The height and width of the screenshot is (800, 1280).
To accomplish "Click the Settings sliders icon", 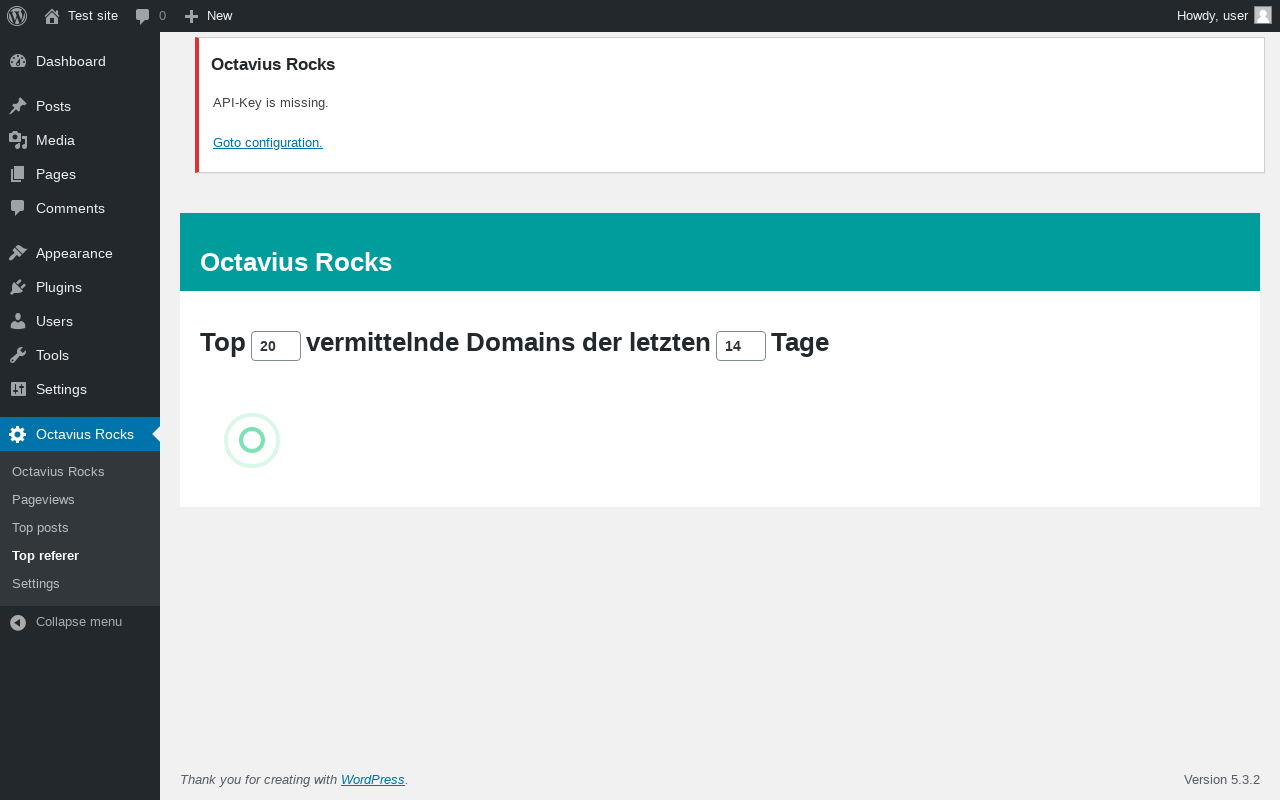I will pyautogui.click(x=18, y=389).
